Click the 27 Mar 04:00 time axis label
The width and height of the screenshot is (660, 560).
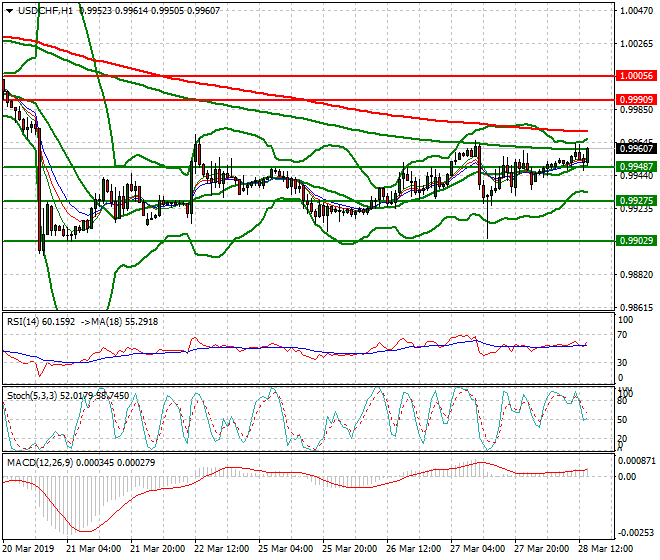478,549
